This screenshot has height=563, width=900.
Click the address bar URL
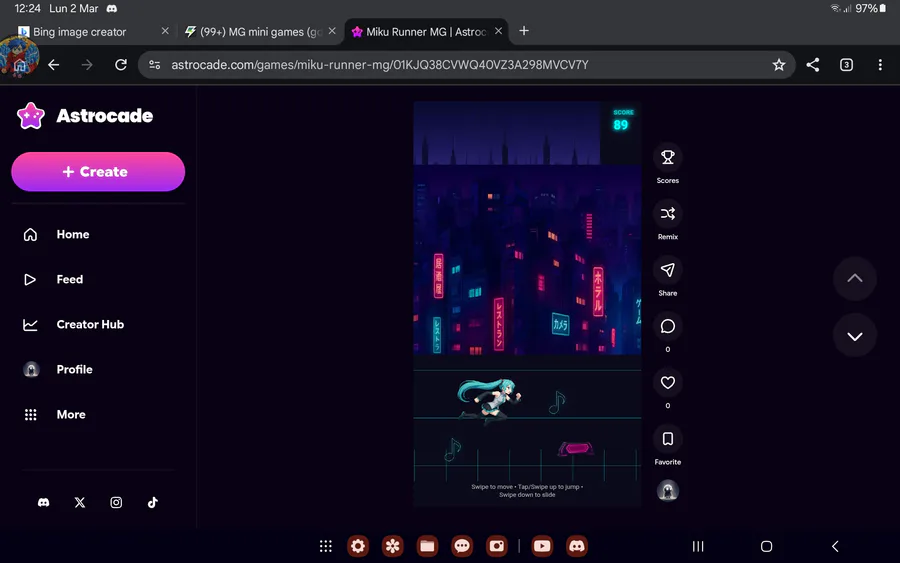tap(380, 65)
